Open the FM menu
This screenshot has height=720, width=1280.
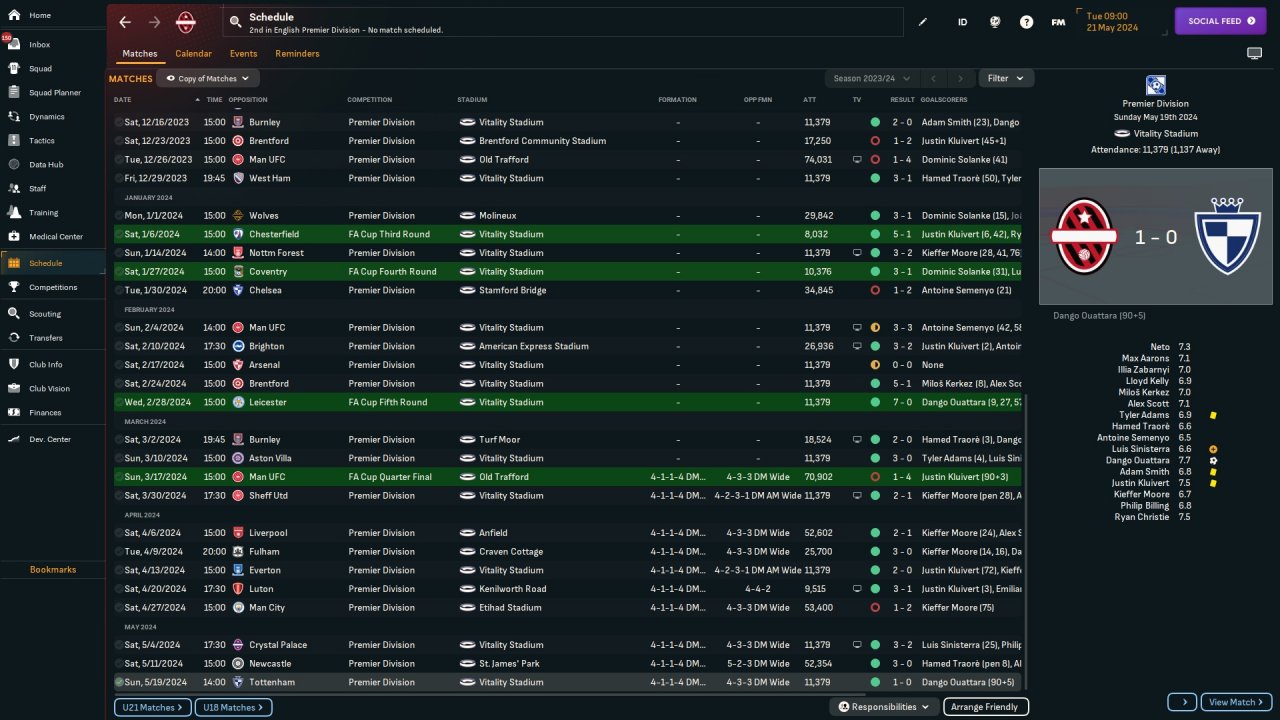tap(1058, 22)
